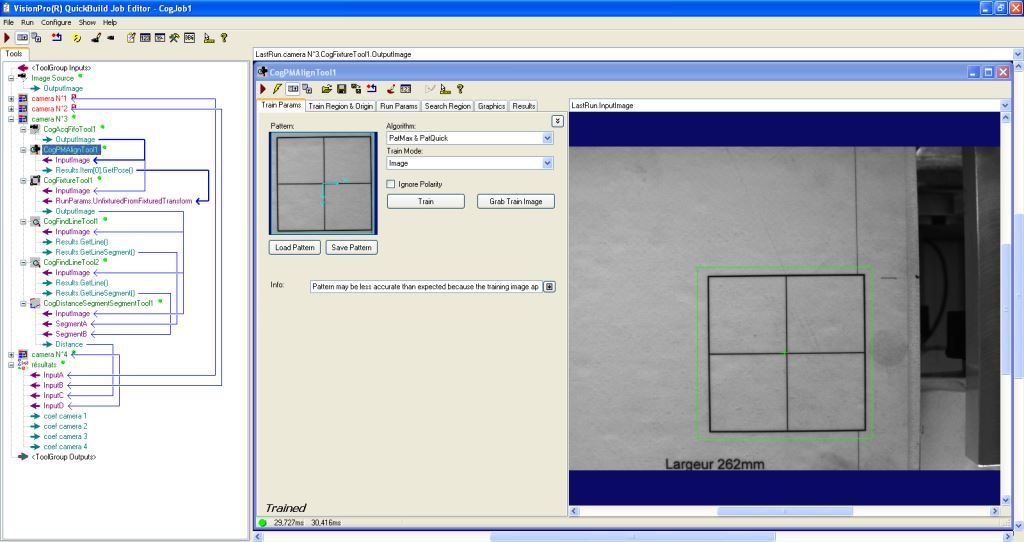1024x542 pixels.
Task: Click the CogFixtureTool1 icon in the tree
Action: point(36,180)
